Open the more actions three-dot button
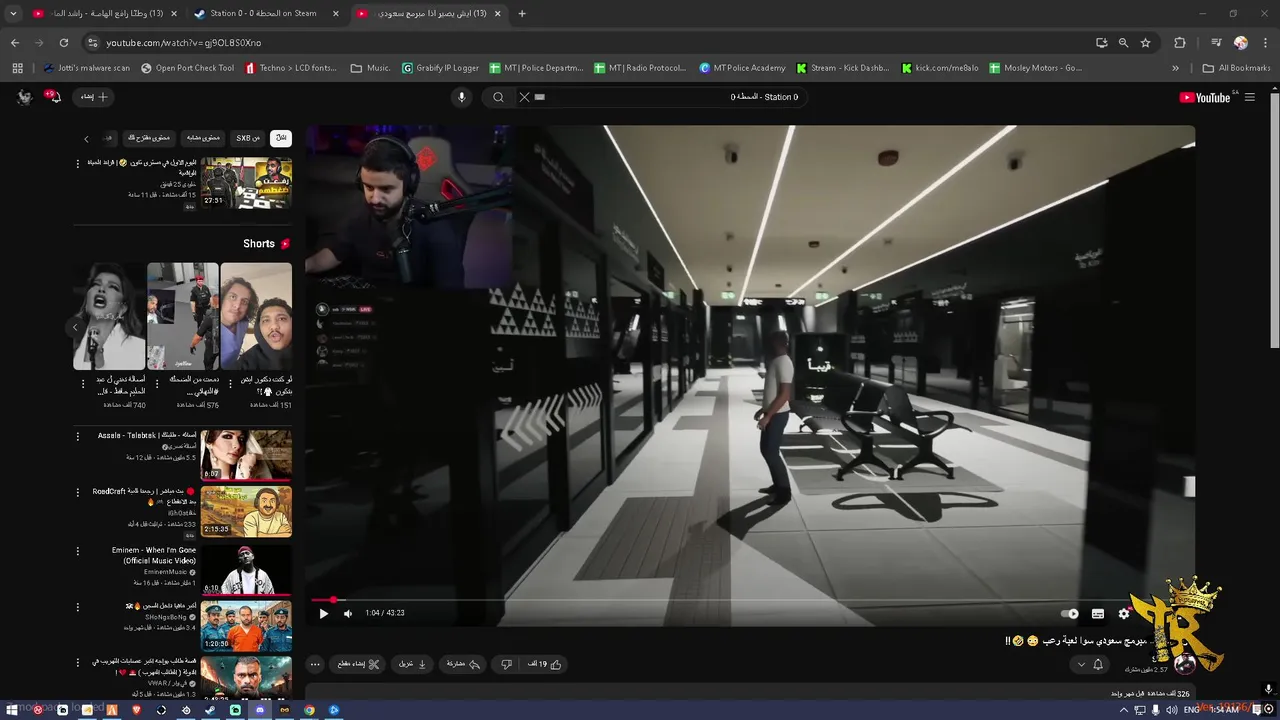Screen dimensions: 1280x720 click(315, 664)
